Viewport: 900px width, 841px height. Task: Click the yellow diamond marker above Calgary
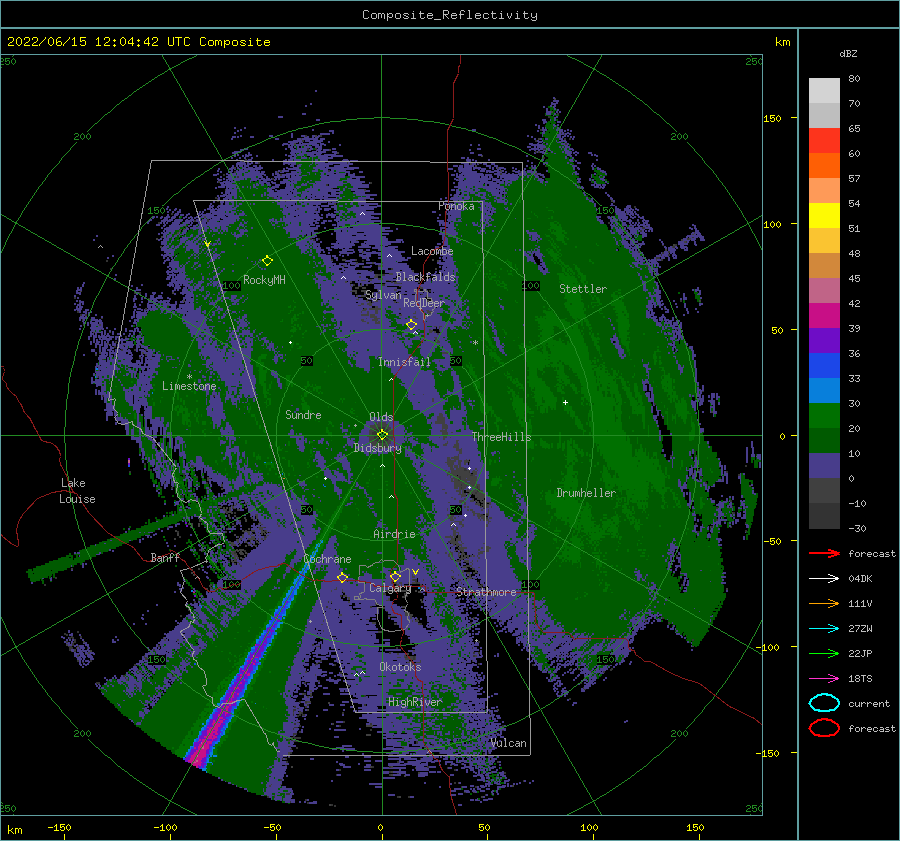395,576
